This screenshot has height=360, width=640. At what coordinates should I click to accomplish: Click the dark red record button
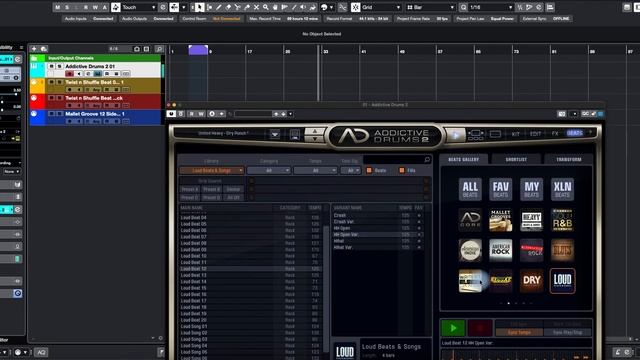coord(480,328)
